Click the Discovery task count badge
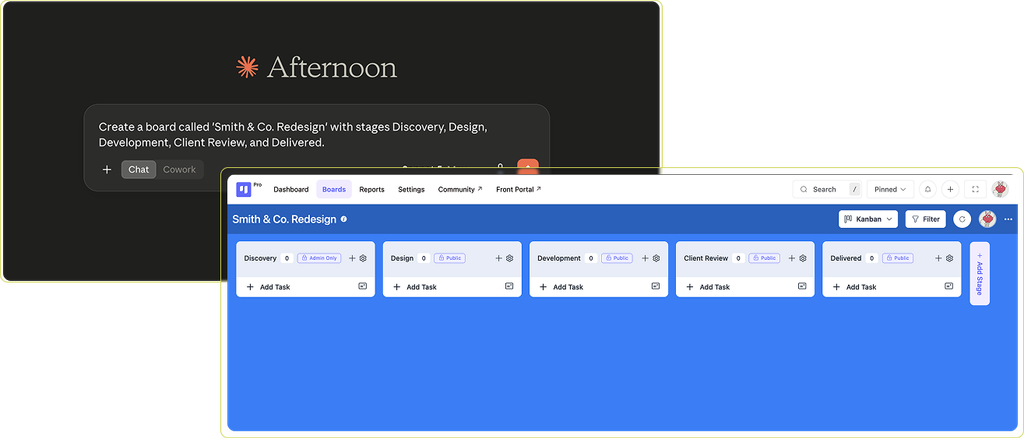Viewport: 1024px width, 438px height. pos(287,258)
